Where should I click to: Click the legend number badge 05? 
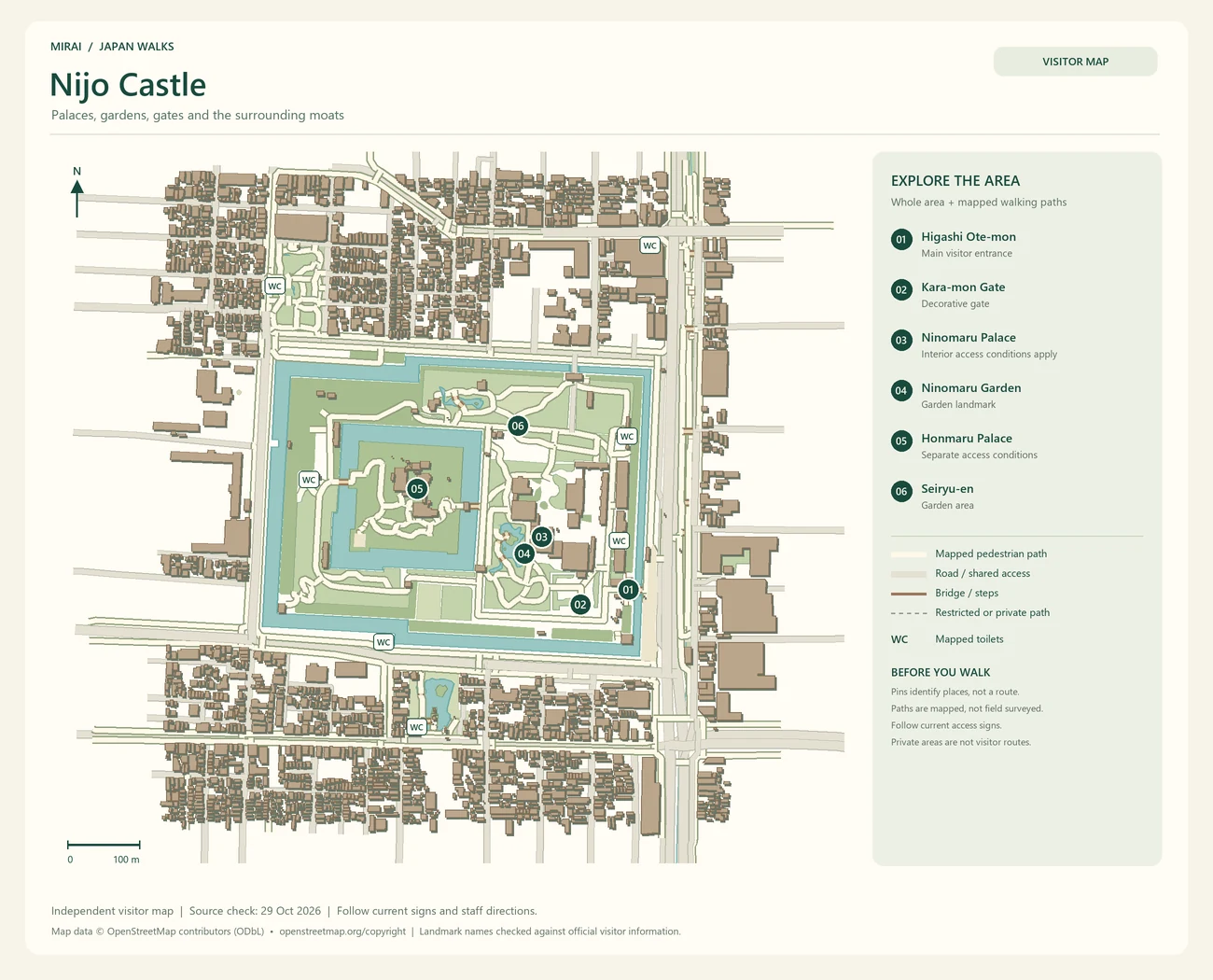tap(901, 441)
